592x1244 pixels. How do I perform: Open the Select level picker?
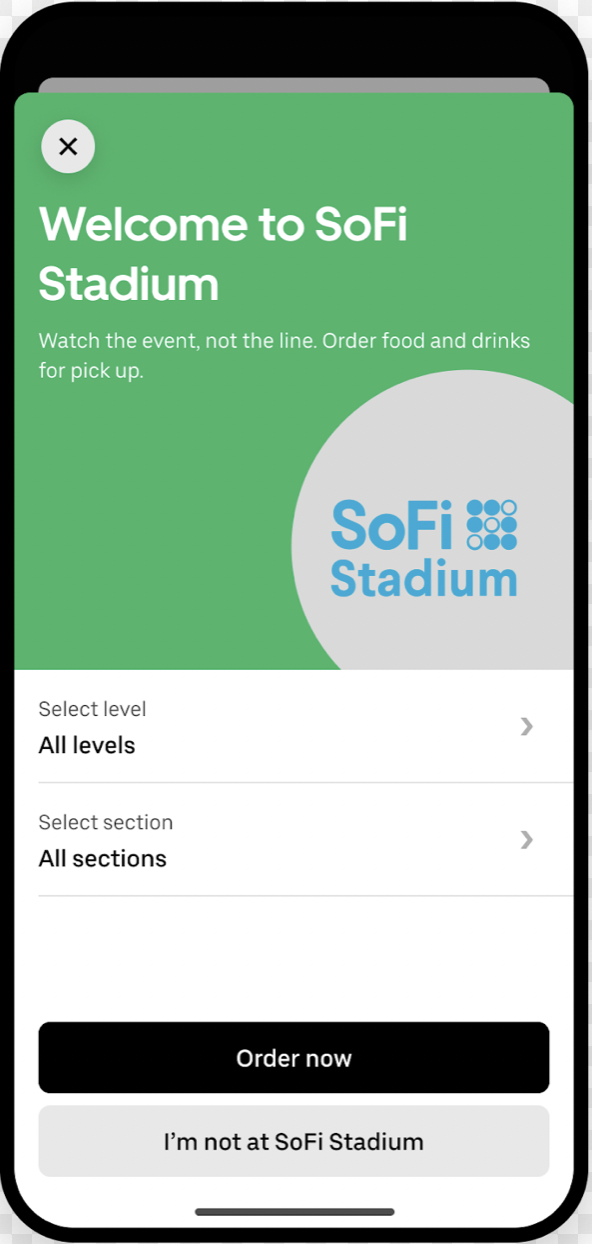click(293, 727)
